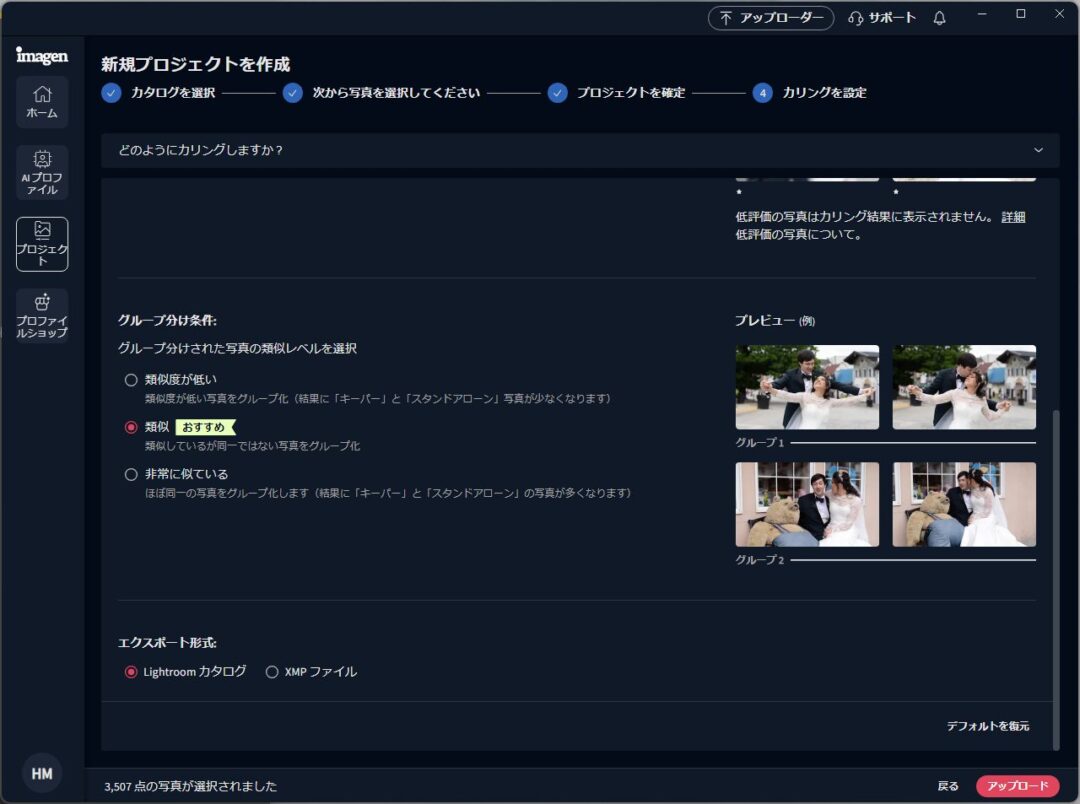Open the AIプロファイル sidebar icon
1080x804 pixels.
42,171
